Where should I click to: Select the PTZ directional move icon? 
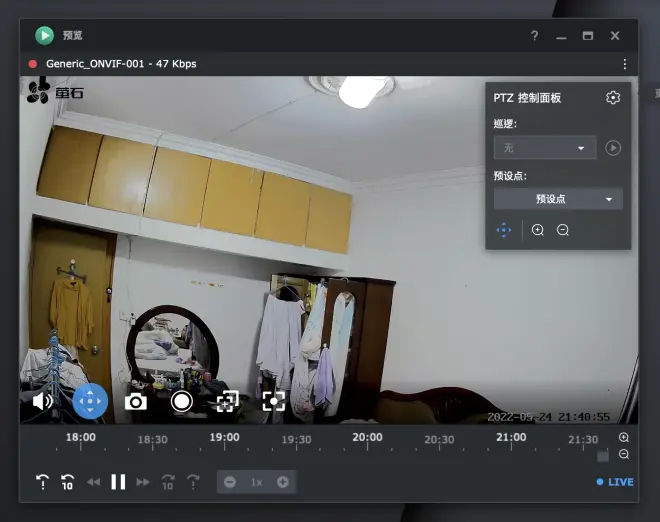(504, 230)
